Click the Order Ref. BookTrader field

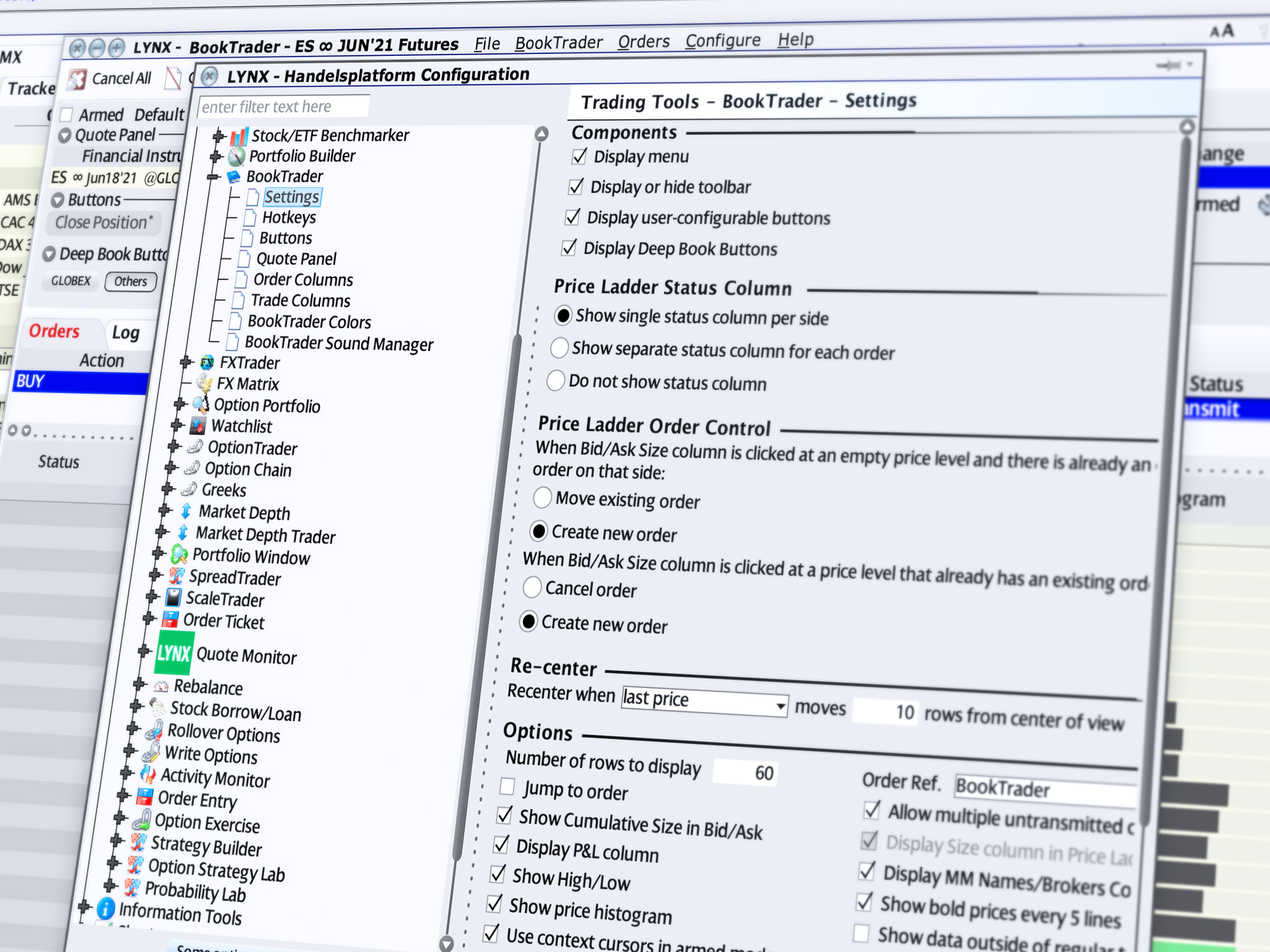click(x=1046, y=790)
